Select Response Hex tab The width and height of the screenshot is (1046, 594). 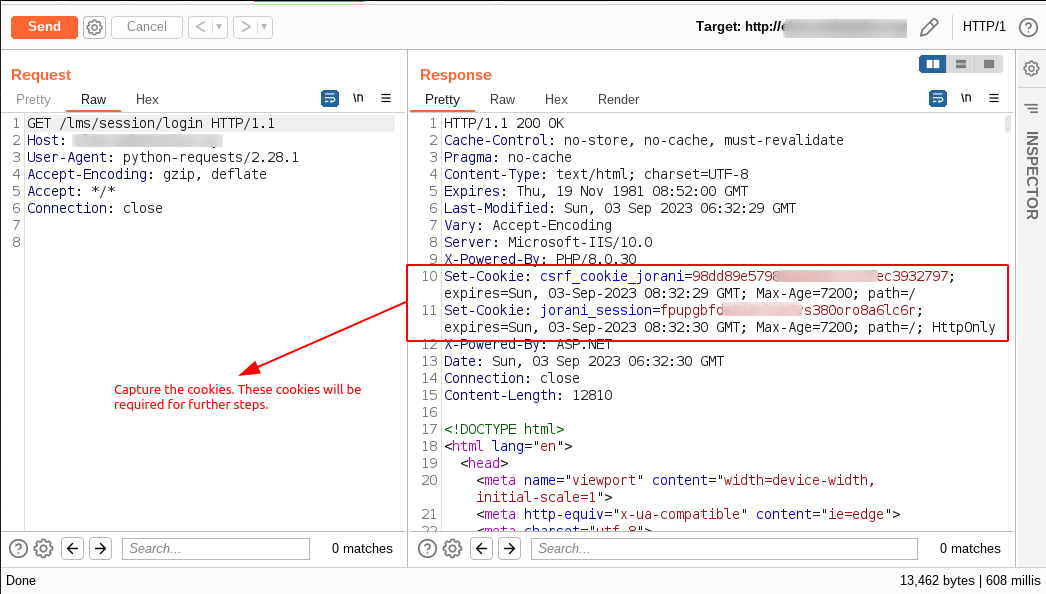[x=556, y=99]
